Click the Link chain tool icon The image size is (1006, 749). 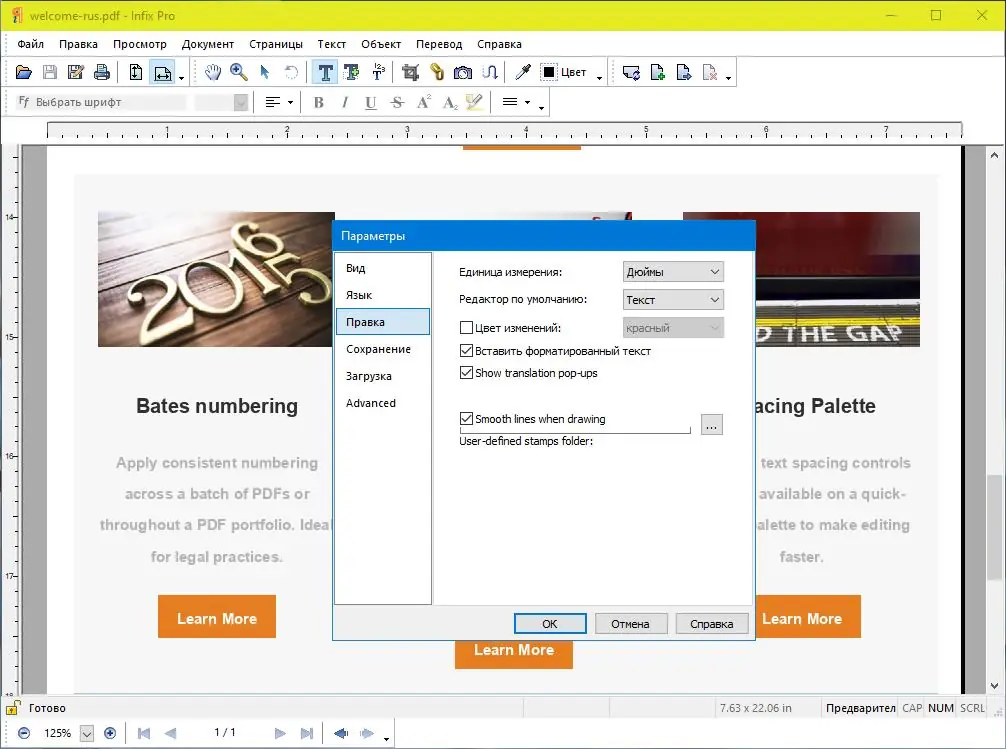[437, 73]
